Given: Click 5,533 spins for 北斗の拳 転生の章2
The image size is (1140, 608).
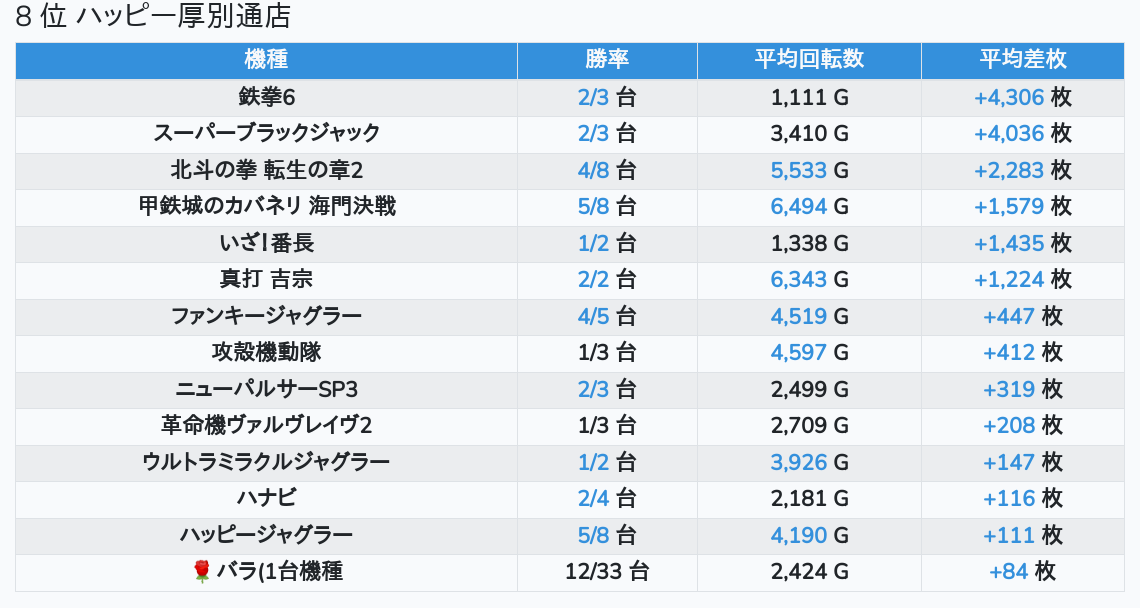Looking at the screenshot, I should click(799, 171).
